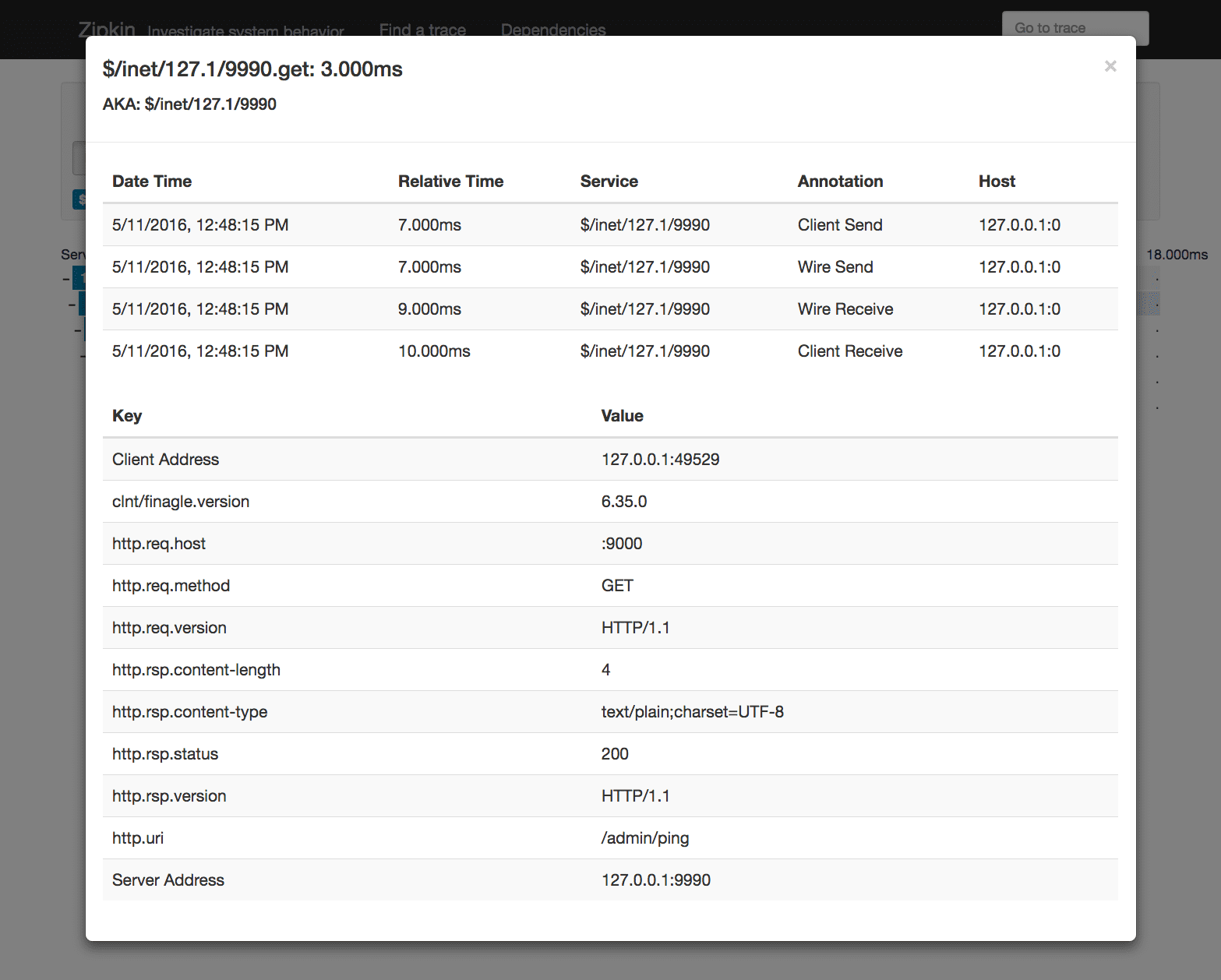The height and width of the screenshot is (980, 1221).
Task: Select the Relative Time column header
Action: [x=450, y=182]
